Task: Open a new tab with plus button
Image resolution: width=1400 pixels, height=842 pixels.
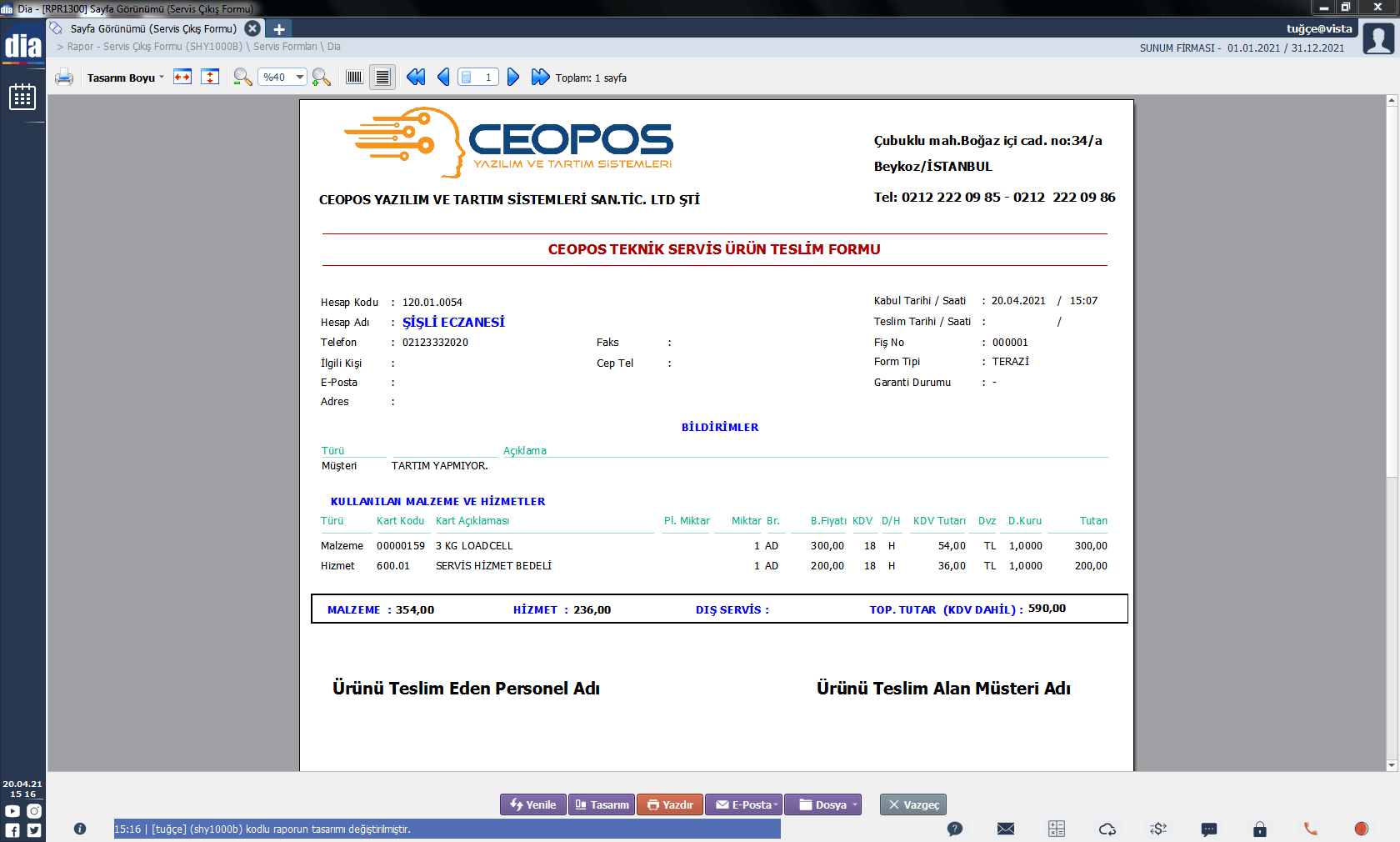Action: click(279, 28)
